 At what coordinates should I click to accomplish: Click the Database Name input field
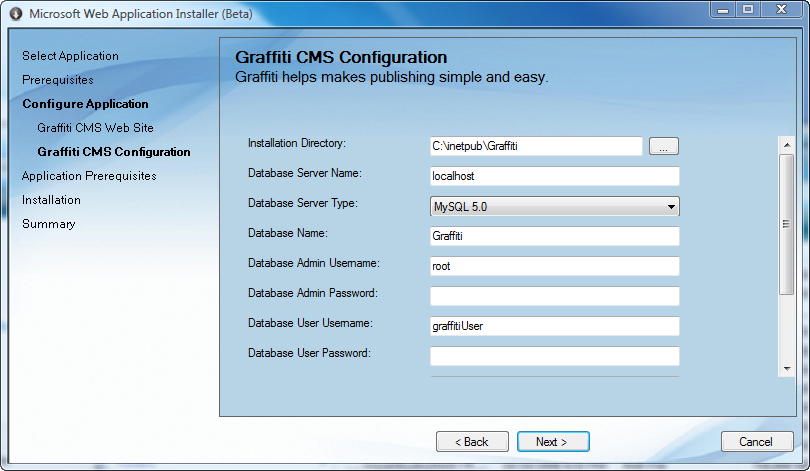(x=554, y=237)
